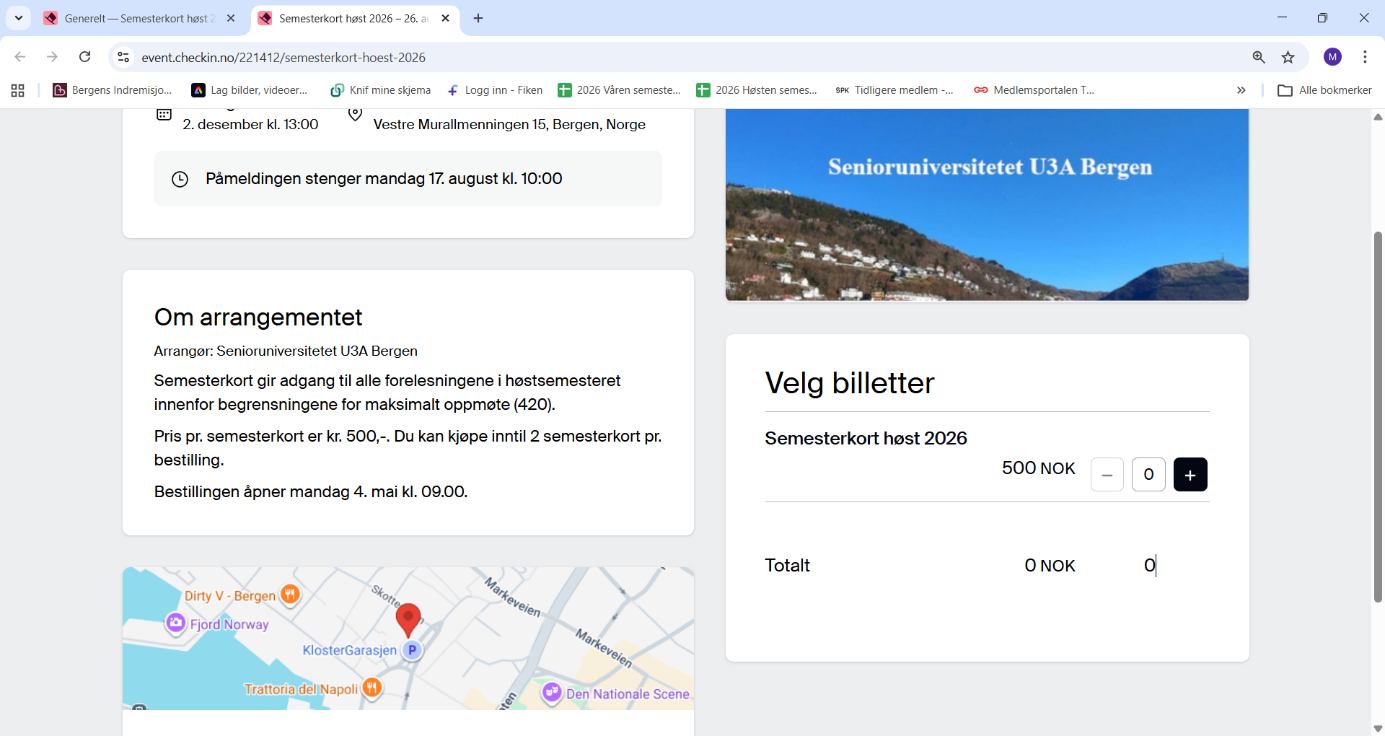Viewport: 1385px width, 736px height.
Task: Open the Medlemsportalen bookmark
Action: click(x=1034, y=90)
